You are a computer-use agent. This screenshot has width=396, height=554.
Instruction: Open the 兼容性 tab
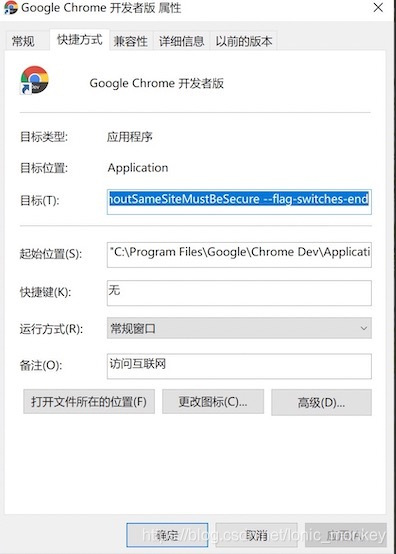coord(131,41)
